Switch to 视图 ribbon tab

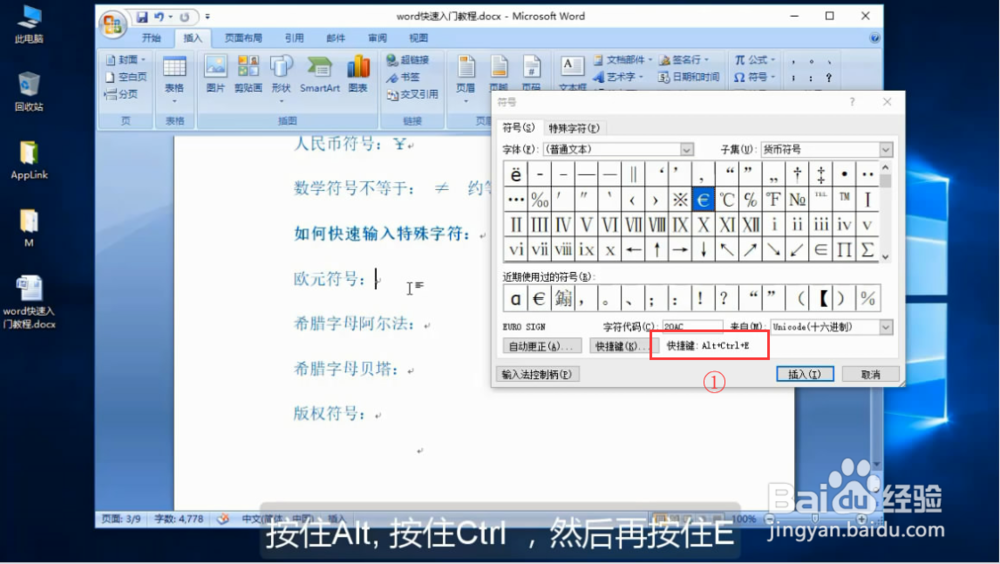tap(418, 38)
